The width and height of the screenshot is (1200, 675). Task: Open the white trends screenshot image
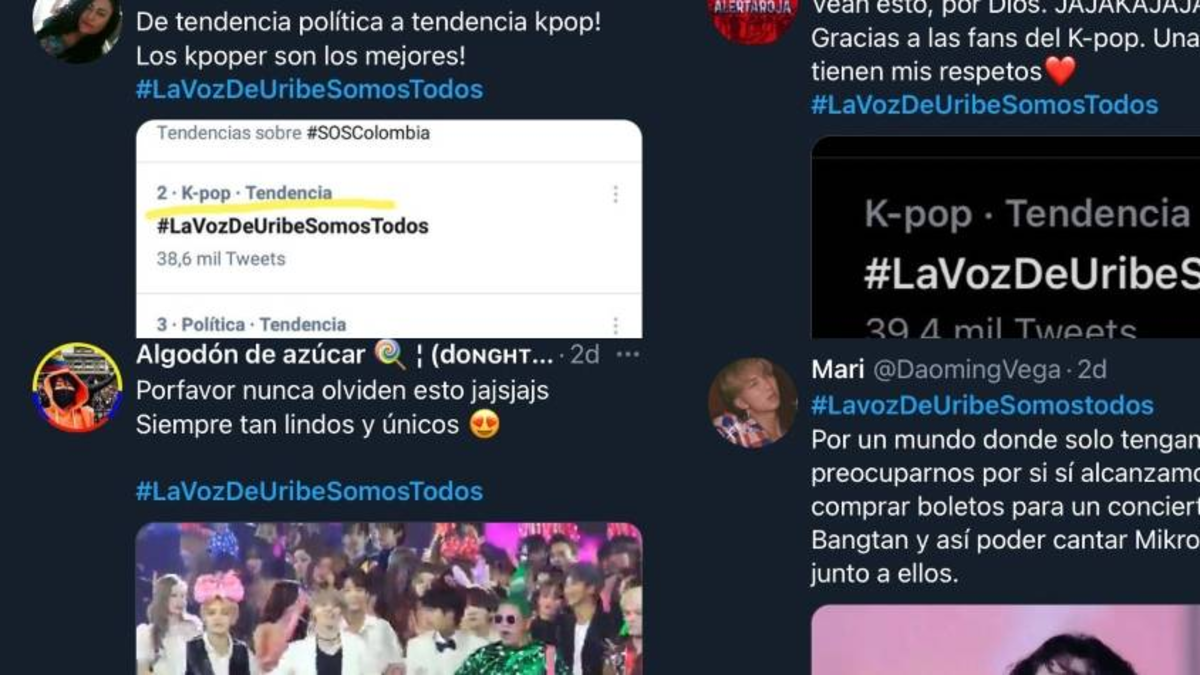pos(389,229)
